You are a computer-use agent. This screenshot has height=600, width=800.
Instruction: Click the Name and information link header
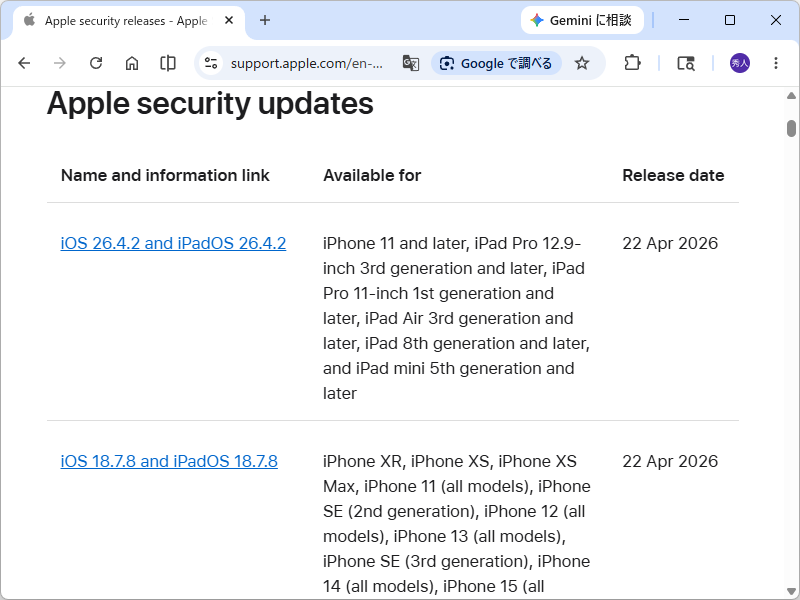[165, 176]
